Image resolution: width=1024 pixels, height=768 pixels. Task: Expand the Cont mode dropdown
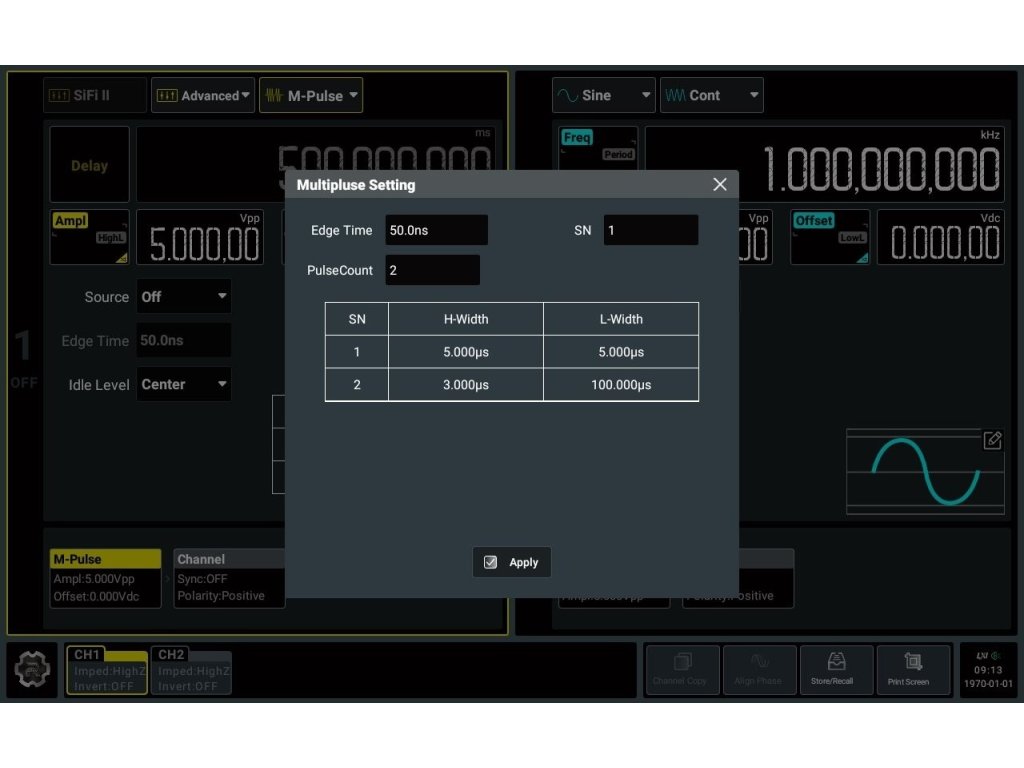[x=711, y=95]
